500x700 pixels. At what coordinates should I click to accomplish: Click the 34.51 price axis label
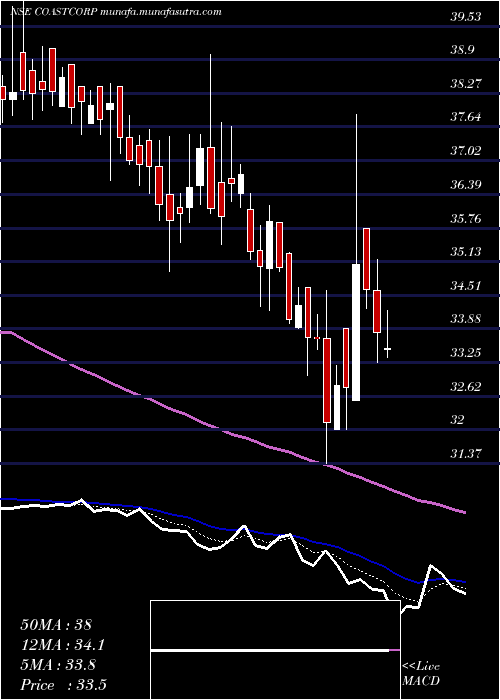pos(466,286)
